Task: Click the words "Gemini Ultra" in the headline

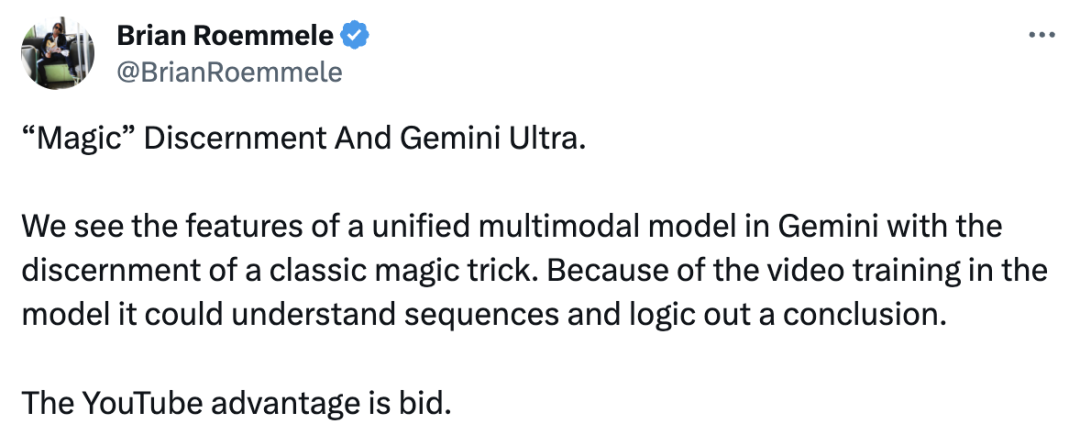Action: pyautogui.click(x=492, y=139)
